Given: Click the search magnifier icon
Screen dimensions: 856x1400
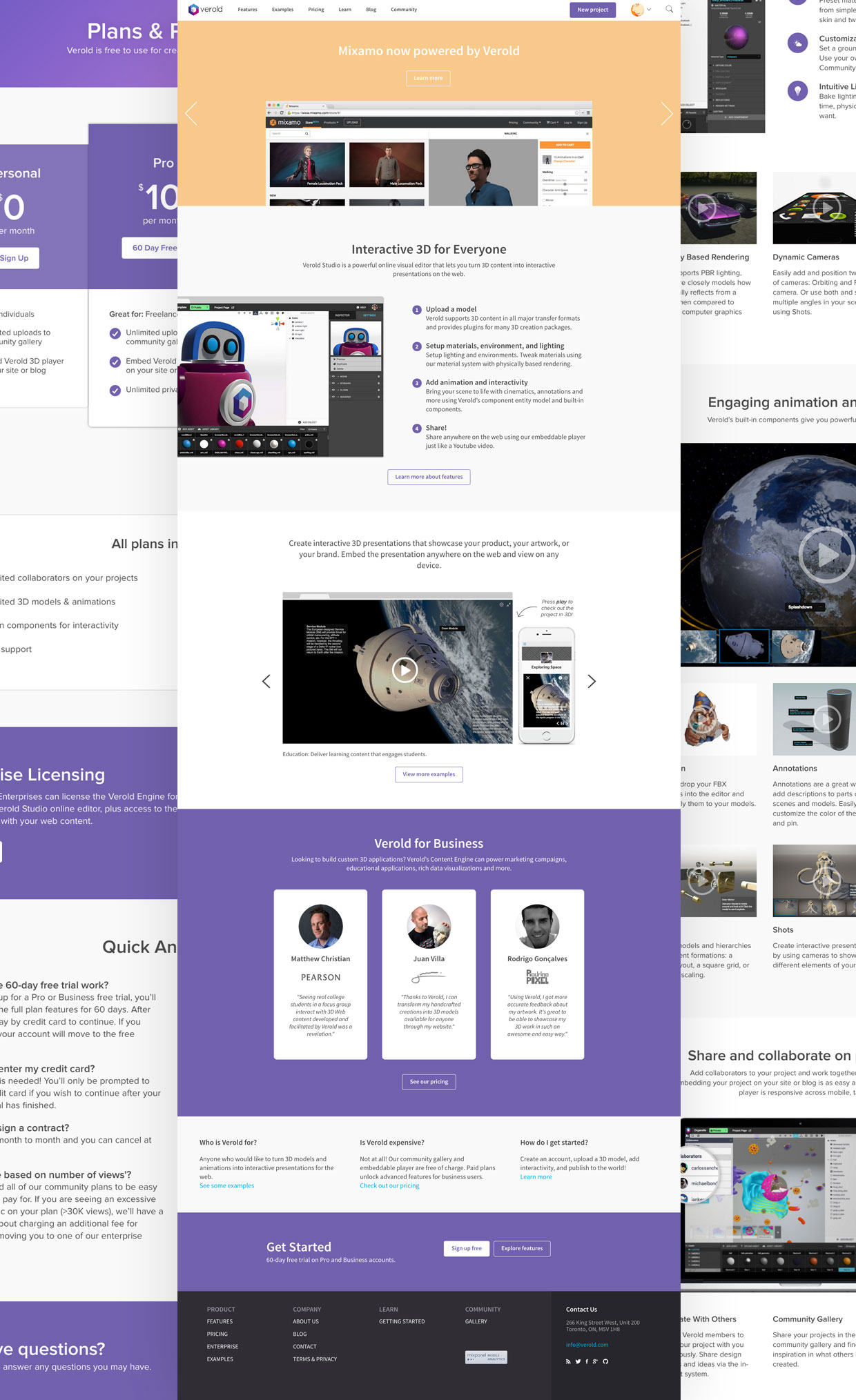Looking at the screenshot, I should click(669, 9).
